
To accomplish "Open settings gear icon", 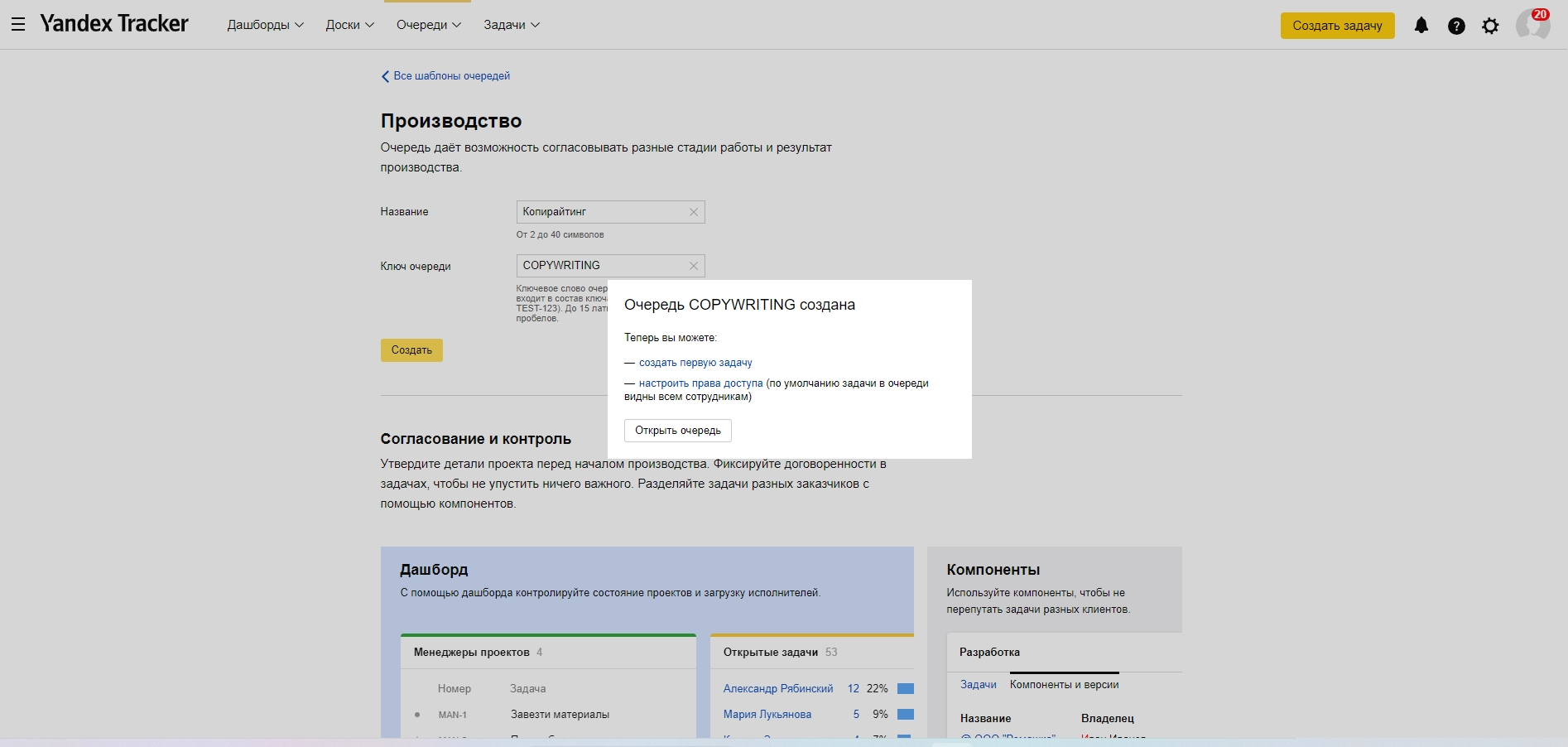I will [x=1490, y=26].
